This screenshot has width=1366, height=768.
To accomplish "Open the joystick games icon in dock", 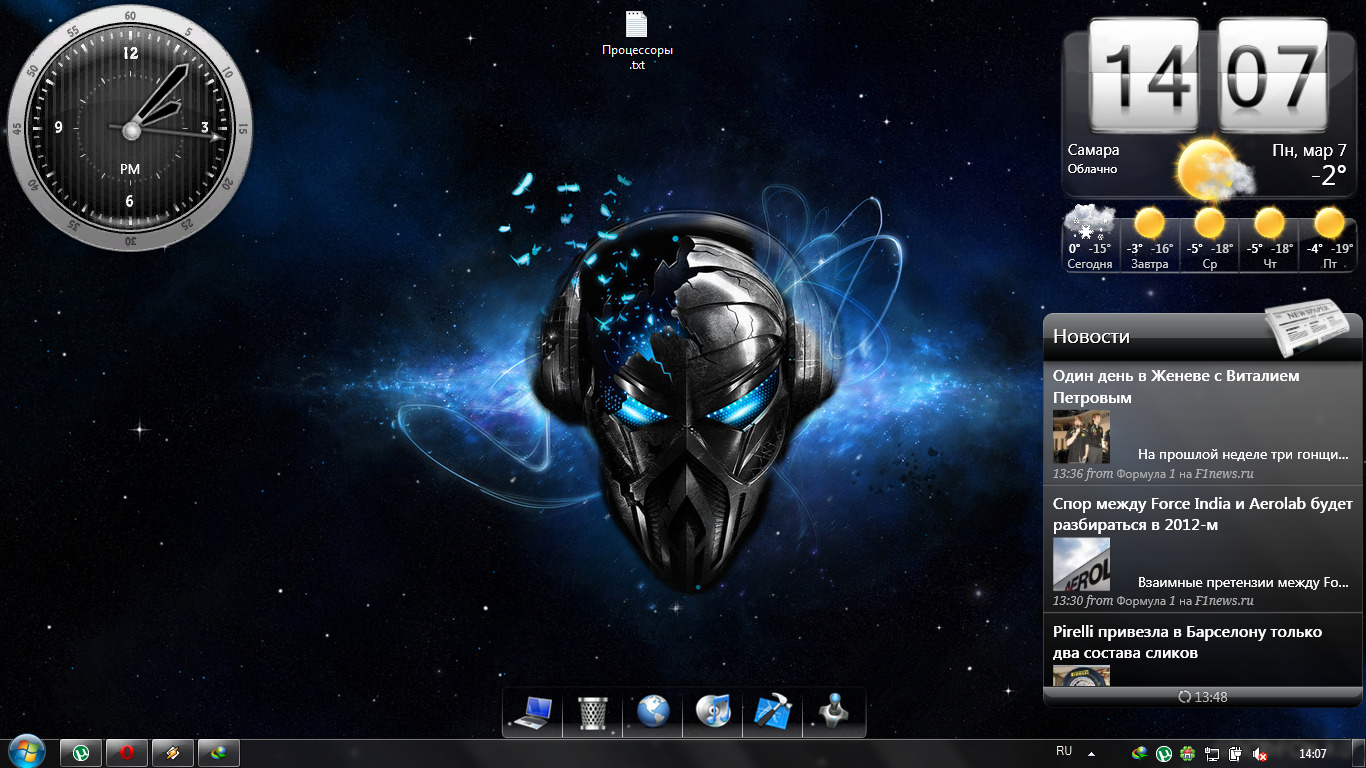I will click(x=833, y=711).
